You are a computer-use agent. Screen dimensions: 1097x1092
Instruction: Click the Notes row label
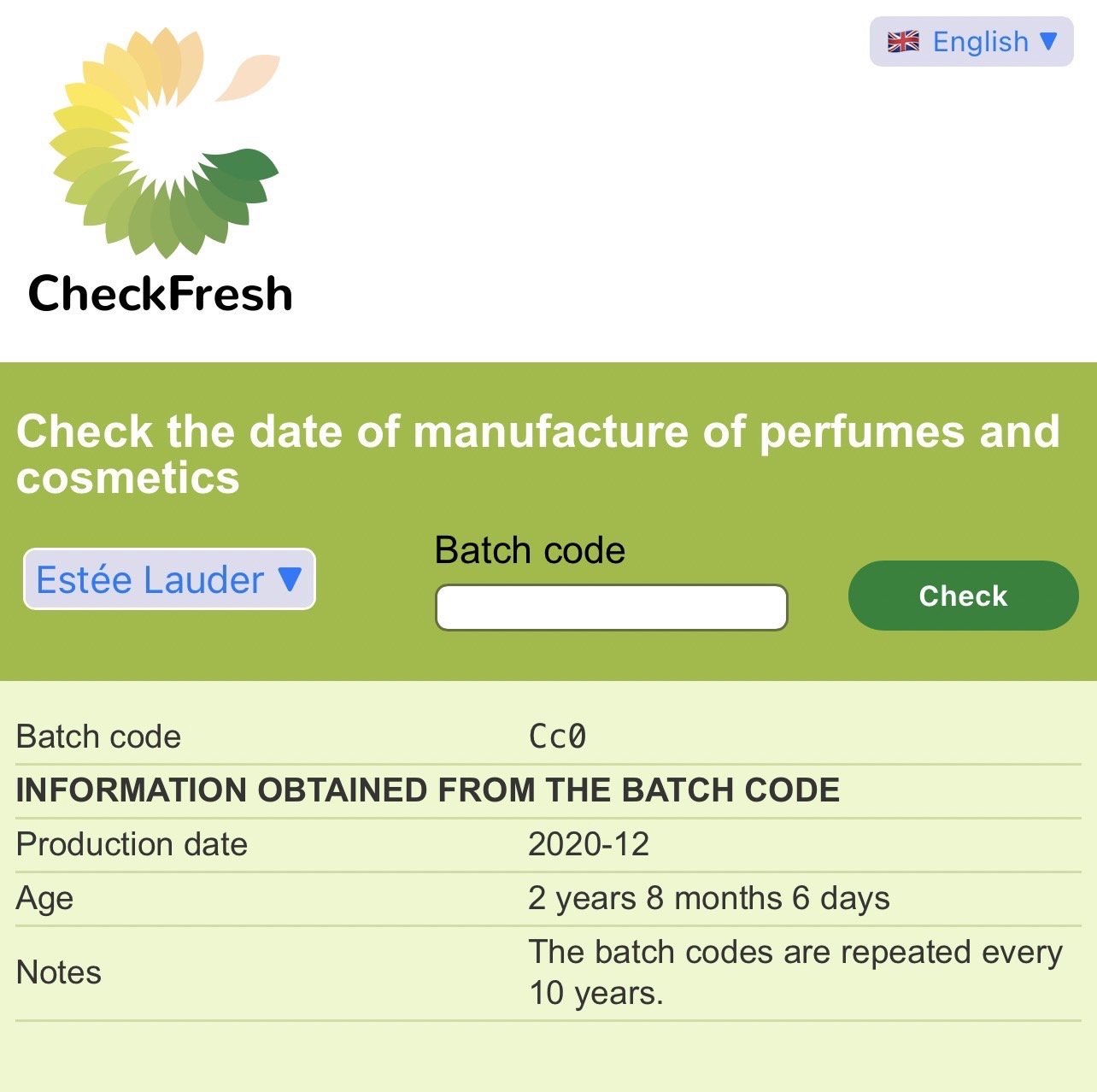tap(58, 972)
